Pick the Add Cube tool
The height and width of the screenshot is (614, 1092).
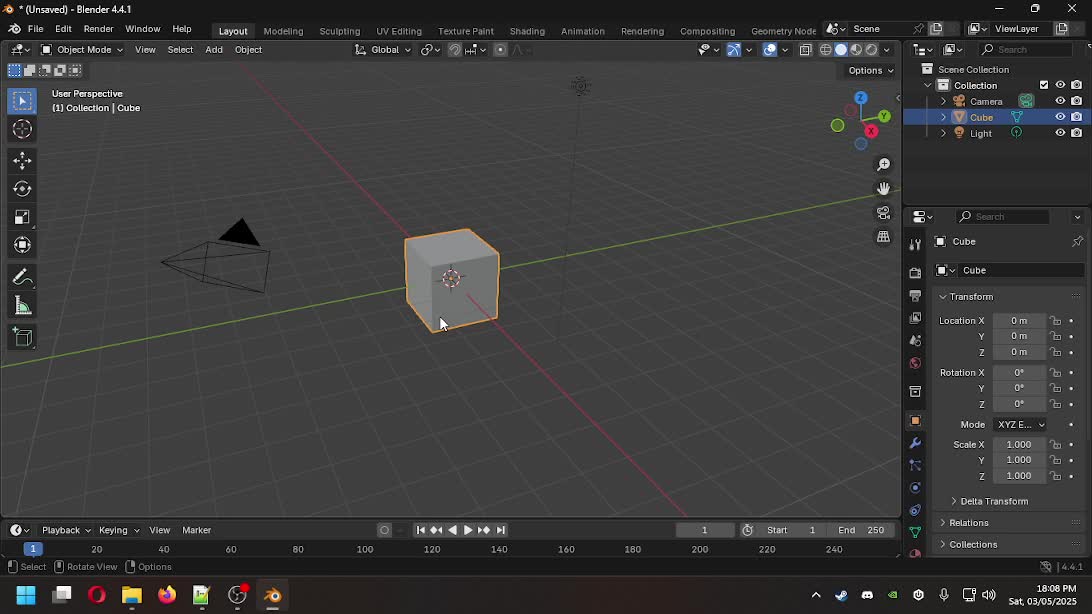(22, 337)
